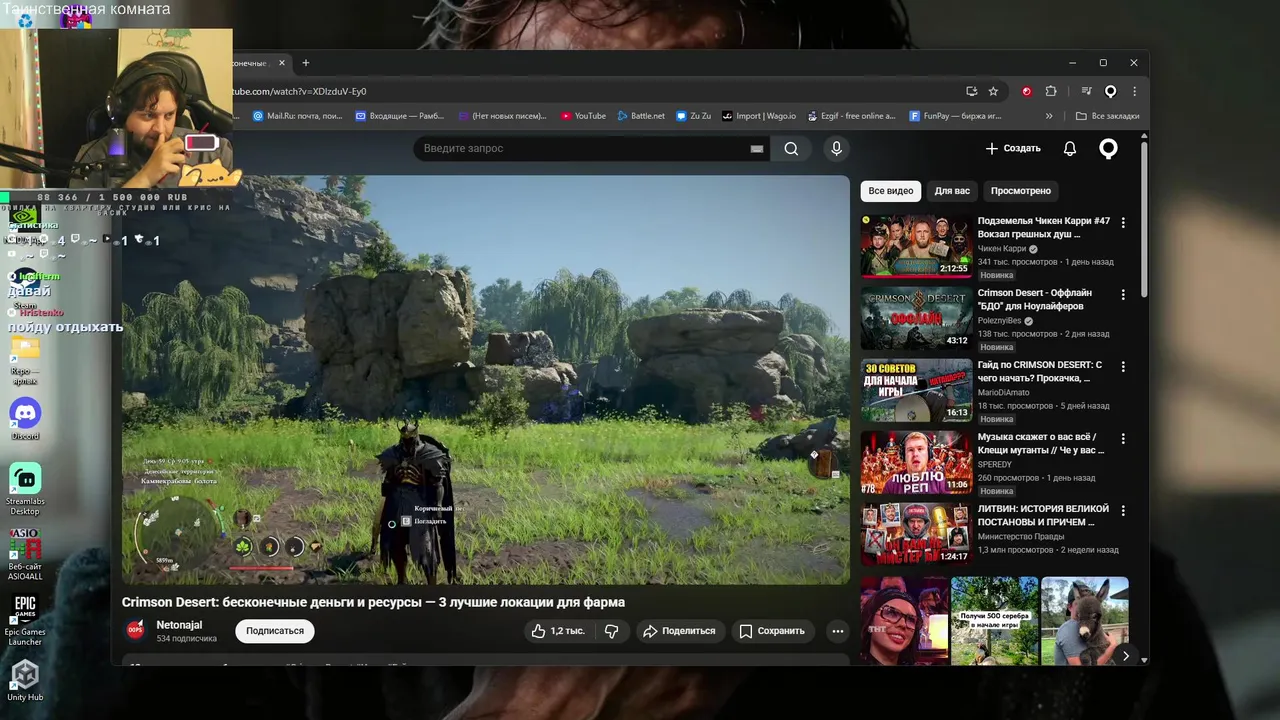The image size is (1280, 720).
Task: Open options for Музыка скажет о вас video
Action: tap(1123, 438)
